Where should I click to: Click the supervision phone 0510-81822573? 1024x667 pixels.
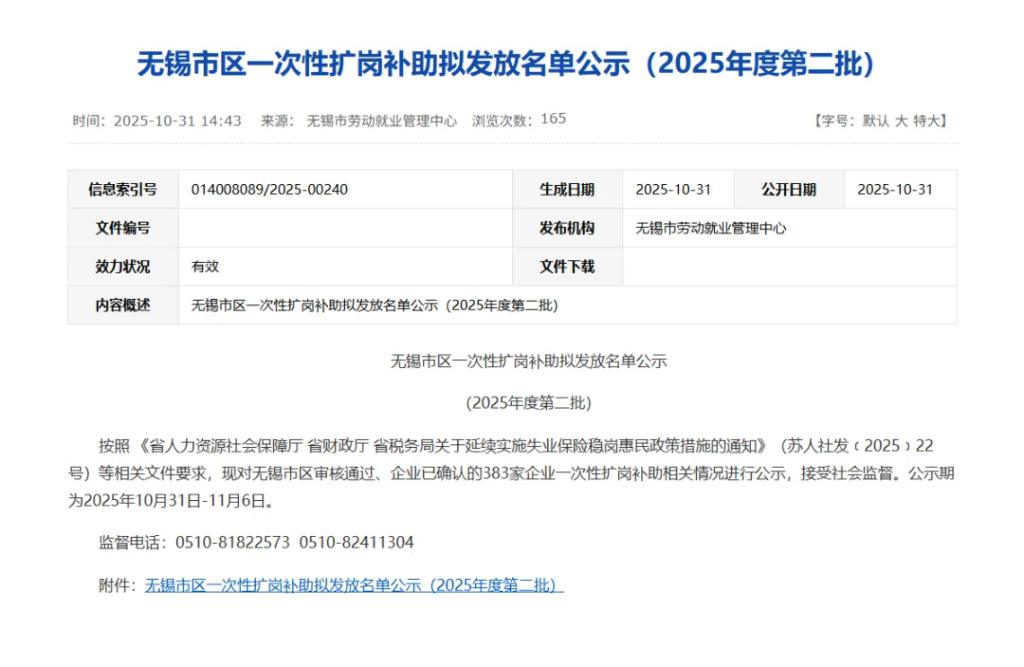click(232, 543)
